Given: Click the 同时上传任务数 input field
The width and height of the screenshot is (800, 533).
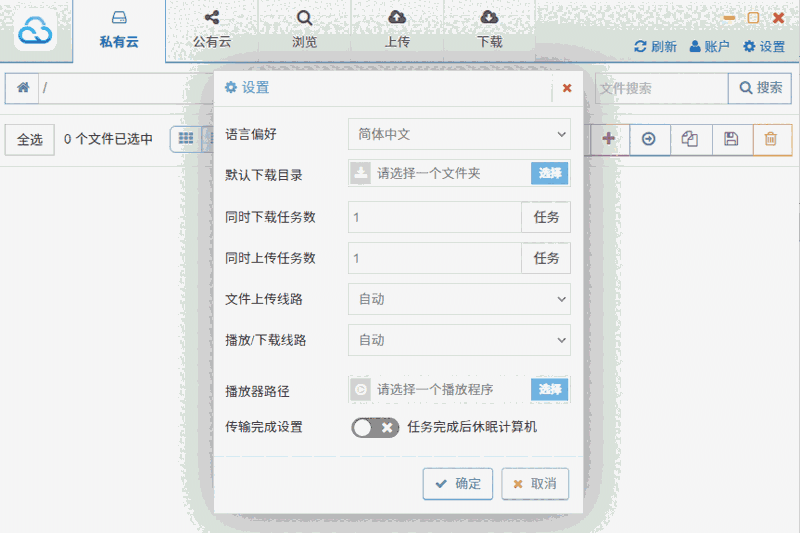Looking at the screenshot, I should pos(435,258).
